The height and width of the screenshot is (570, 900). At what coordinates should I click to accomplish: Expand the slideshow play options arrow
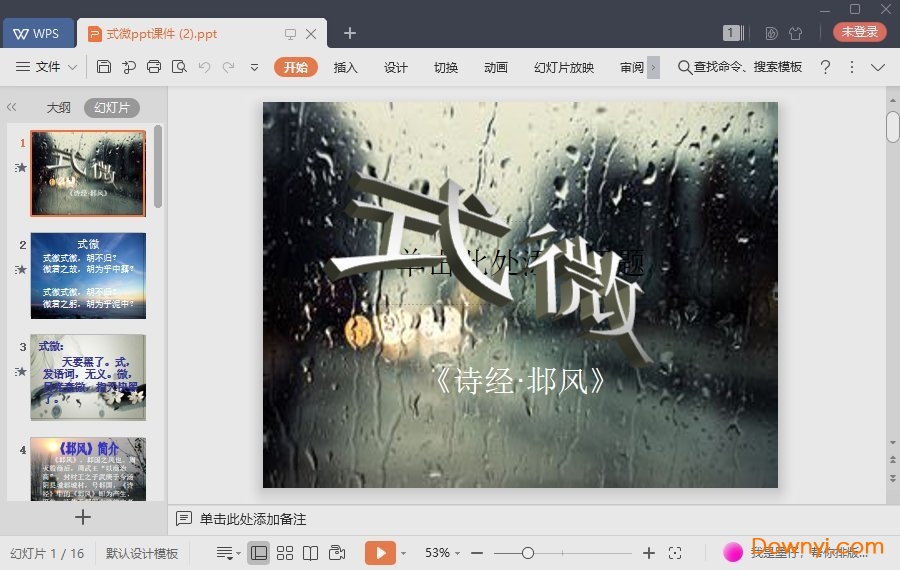coord(404,553)
